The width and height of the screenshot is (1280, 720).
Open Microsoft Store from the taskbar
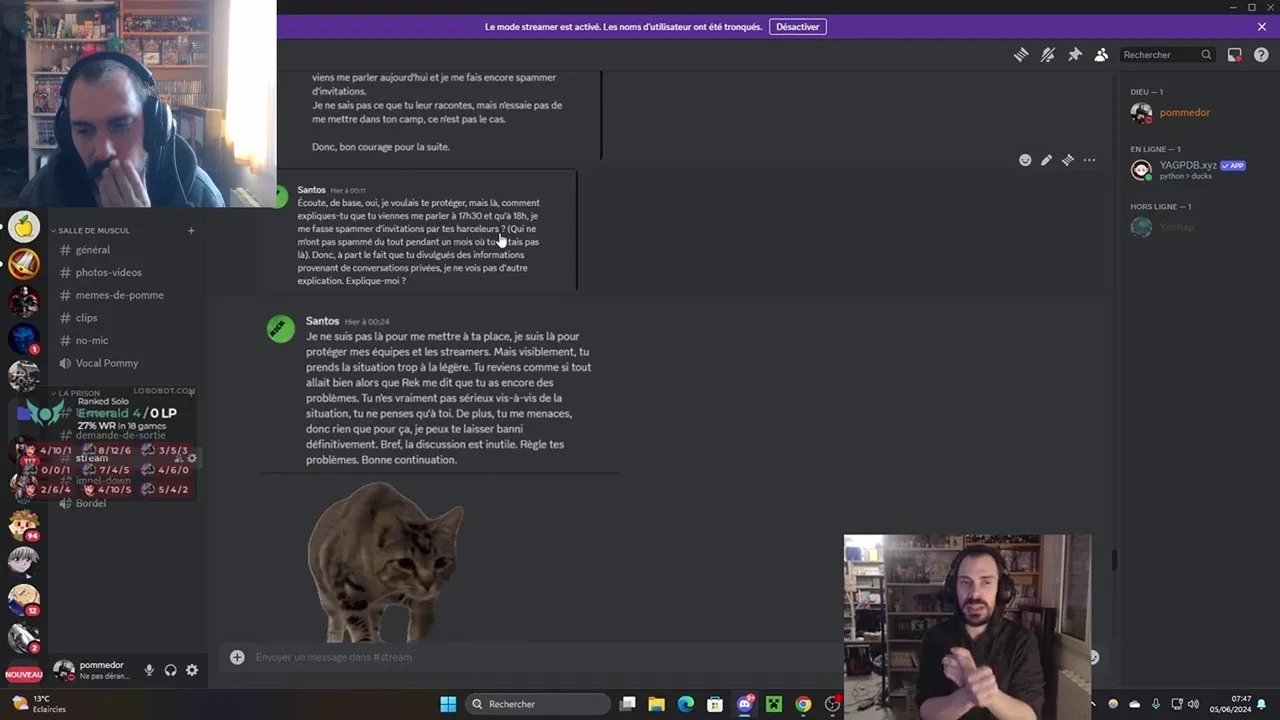[715, 704]
